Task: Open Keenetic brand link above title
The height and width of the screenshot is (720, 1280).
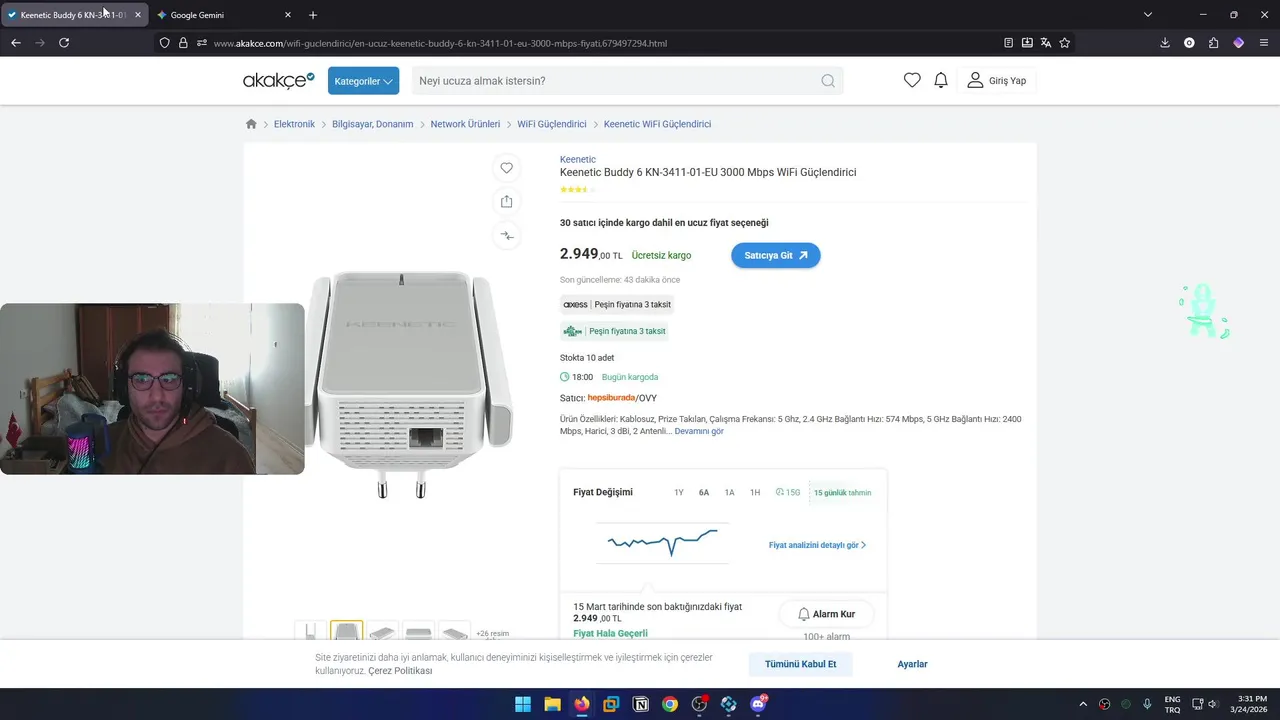Action: coord(578,159)
